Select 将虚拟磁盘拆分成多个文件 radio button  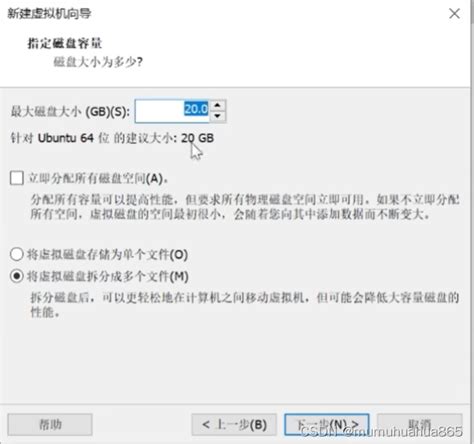[x=17, y=276]
